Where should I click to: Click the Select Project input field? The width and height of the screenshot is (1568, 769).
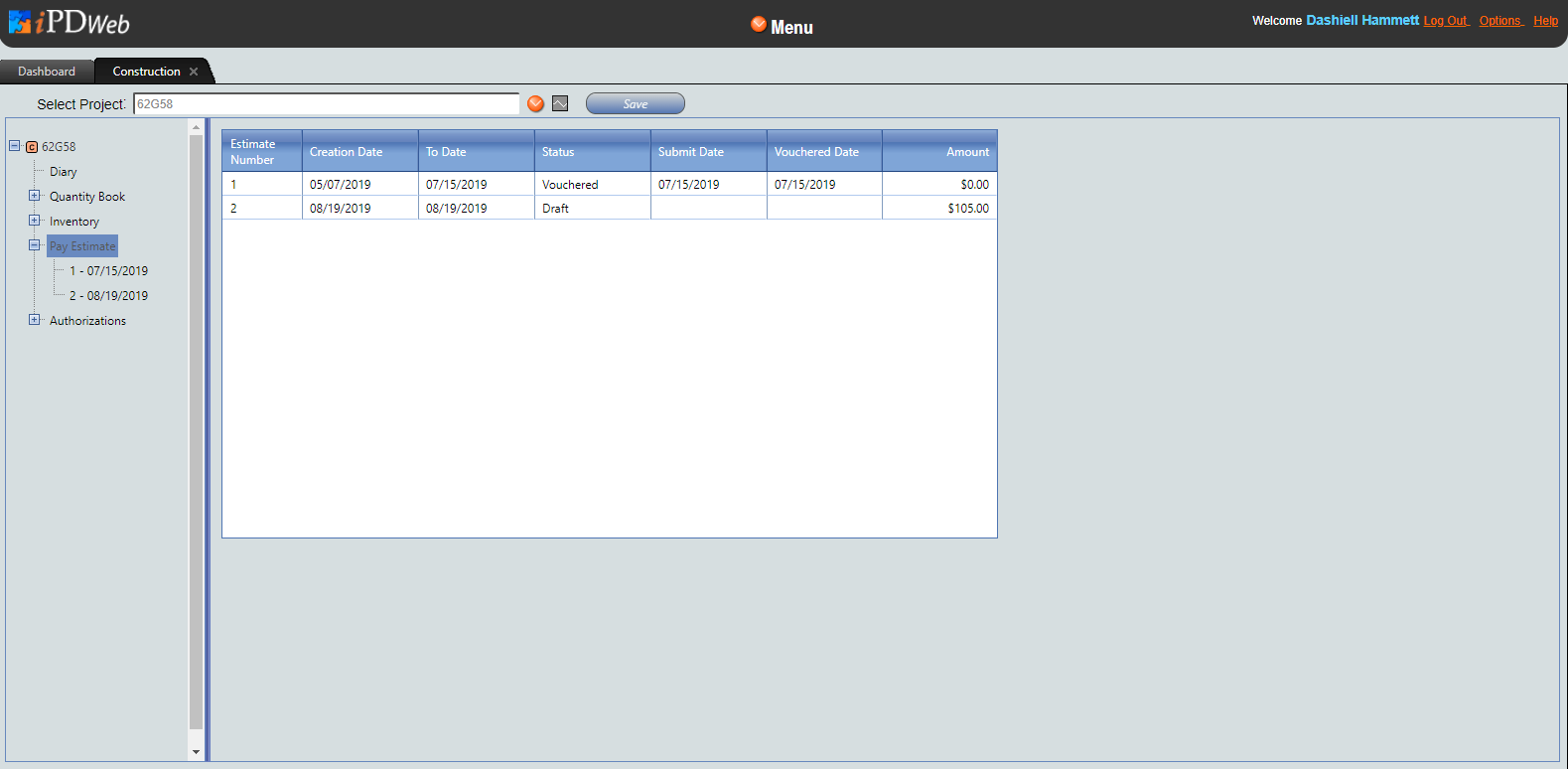point(326,104)
